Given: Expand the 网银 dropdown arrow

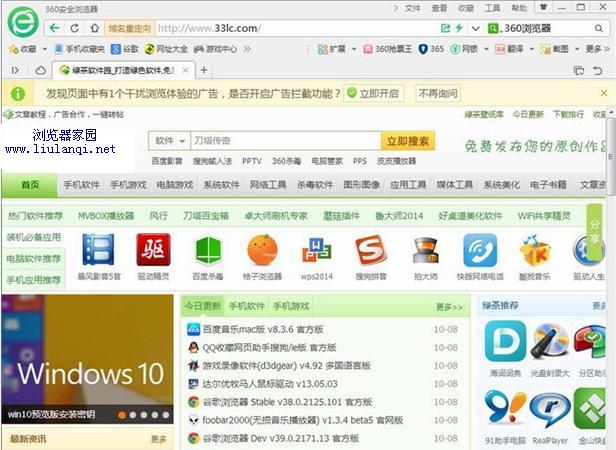Looking at the screenshot, I should coord(486,49).
